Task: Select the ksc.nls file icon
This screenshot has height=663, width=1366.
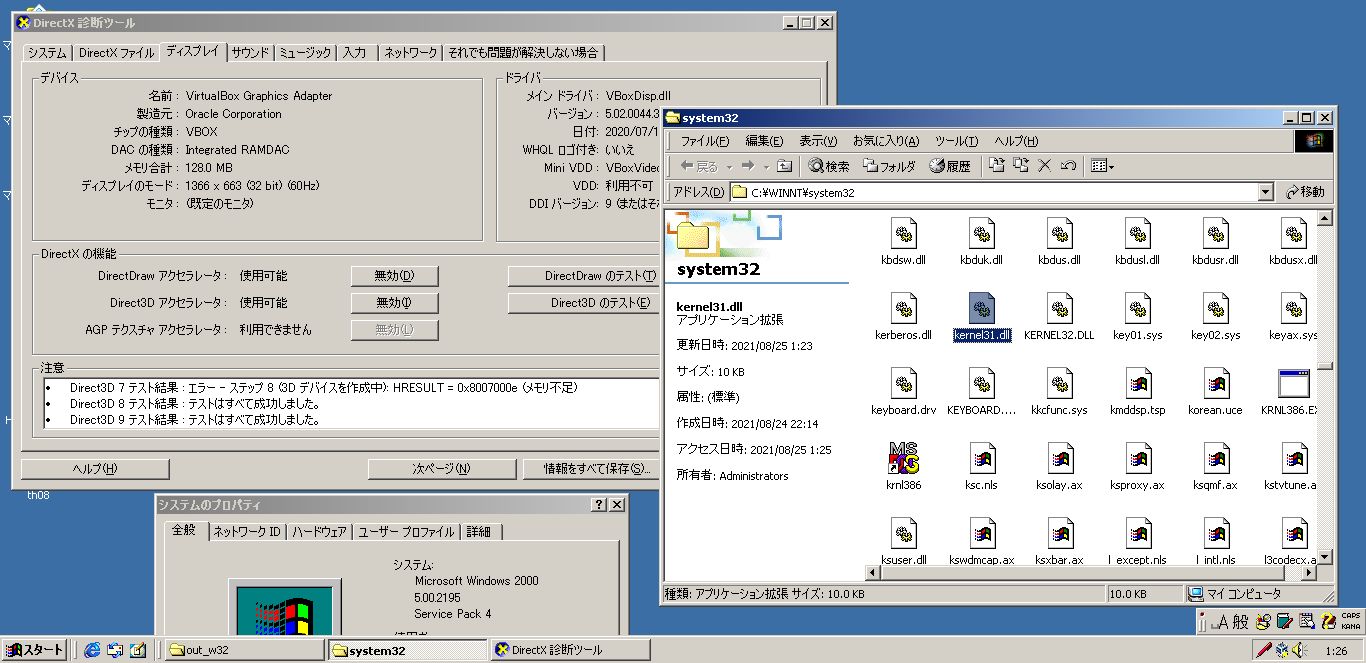Action: [x=982, y=459]
